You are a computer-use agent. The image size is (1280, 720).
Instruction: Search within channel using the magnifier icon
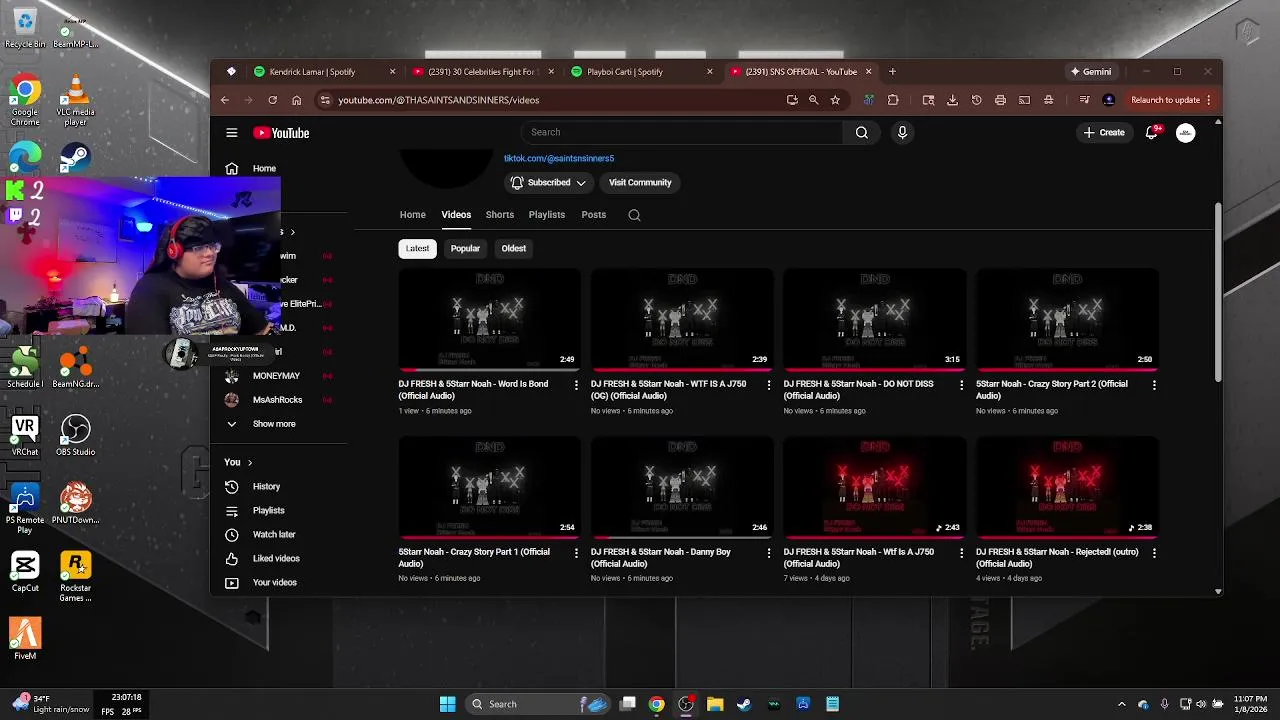[634, 215]
